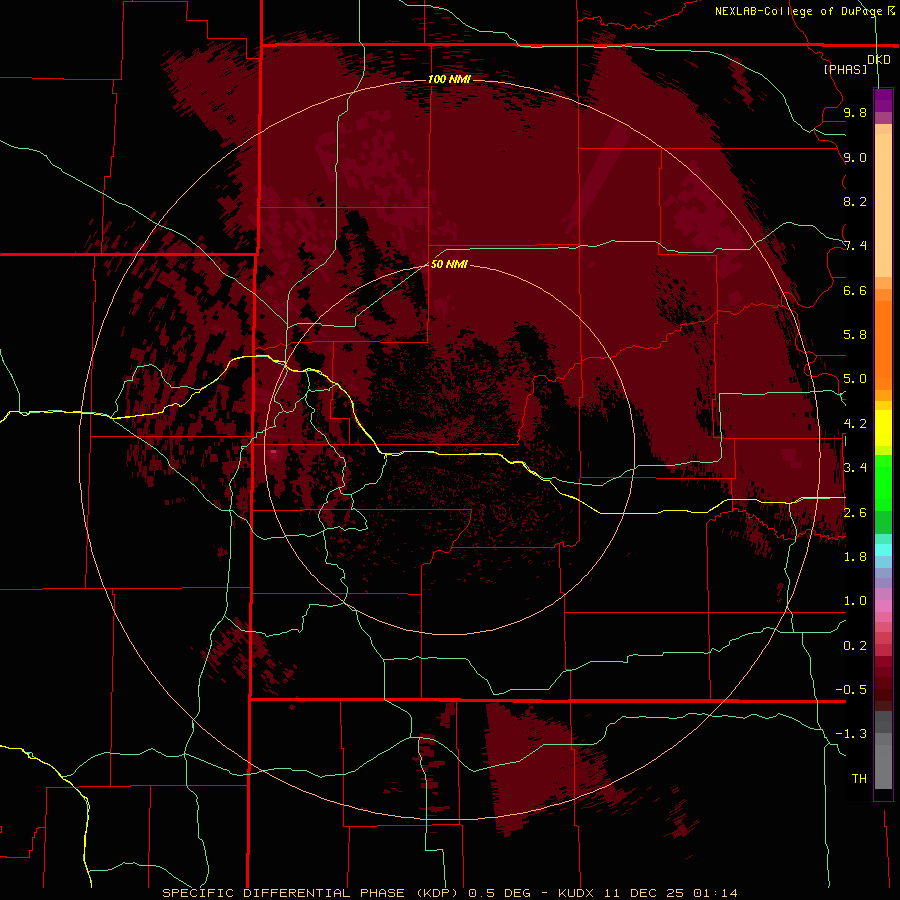Click the 3.4 scale value
Image resolution: width=900 pixels, height=900 pixels.
pyautogui.click(x=855, y=468)
